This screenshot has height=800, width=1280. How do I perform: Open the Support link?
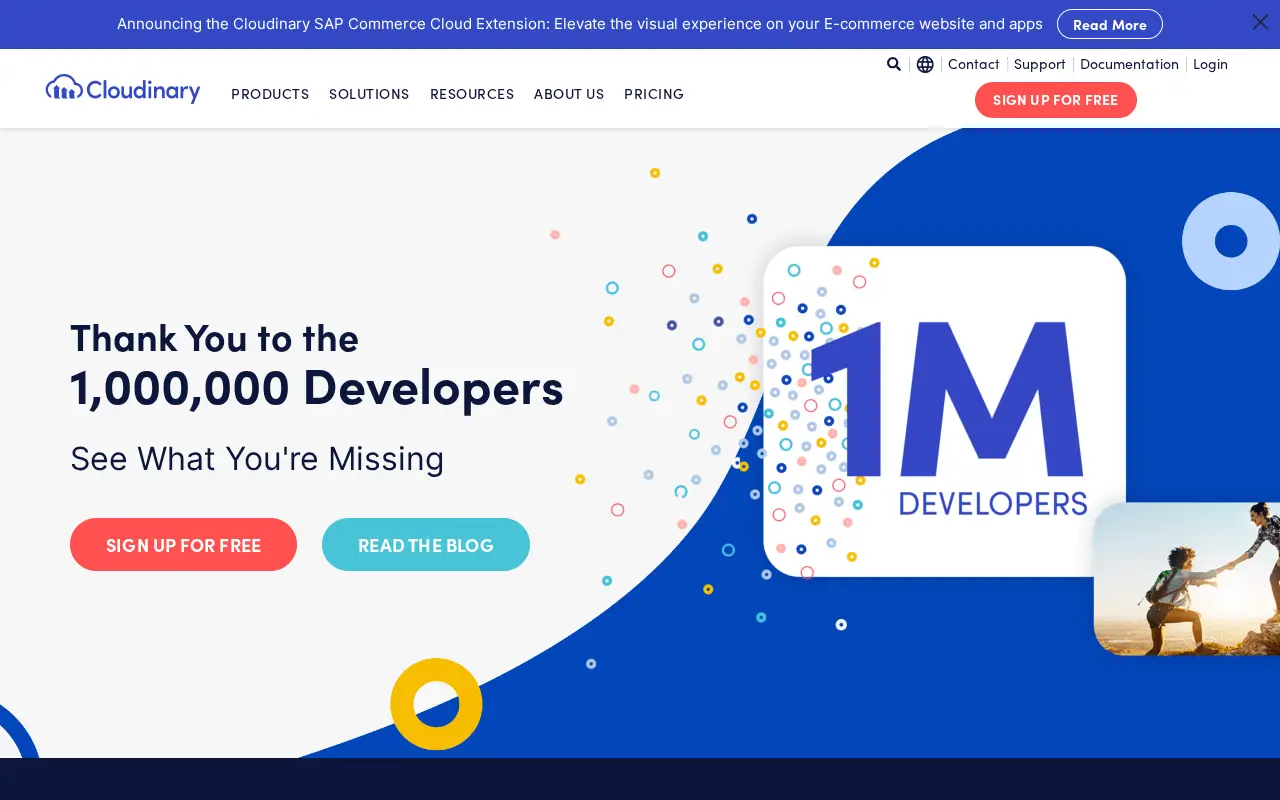pos(1040,64)
